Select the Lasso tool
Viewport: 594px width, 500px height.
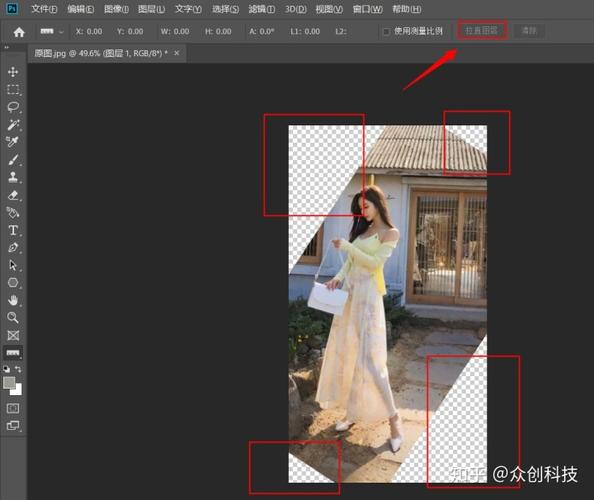[x=13, y=107]
